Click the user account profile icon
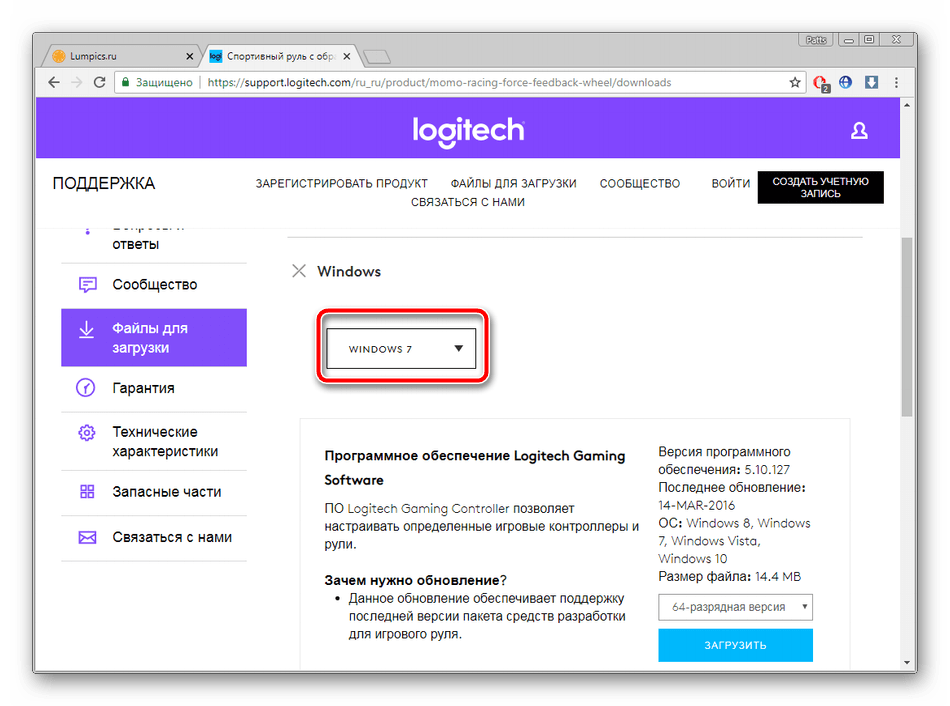Screen dimensions: 950x706 tap(858, 131)
